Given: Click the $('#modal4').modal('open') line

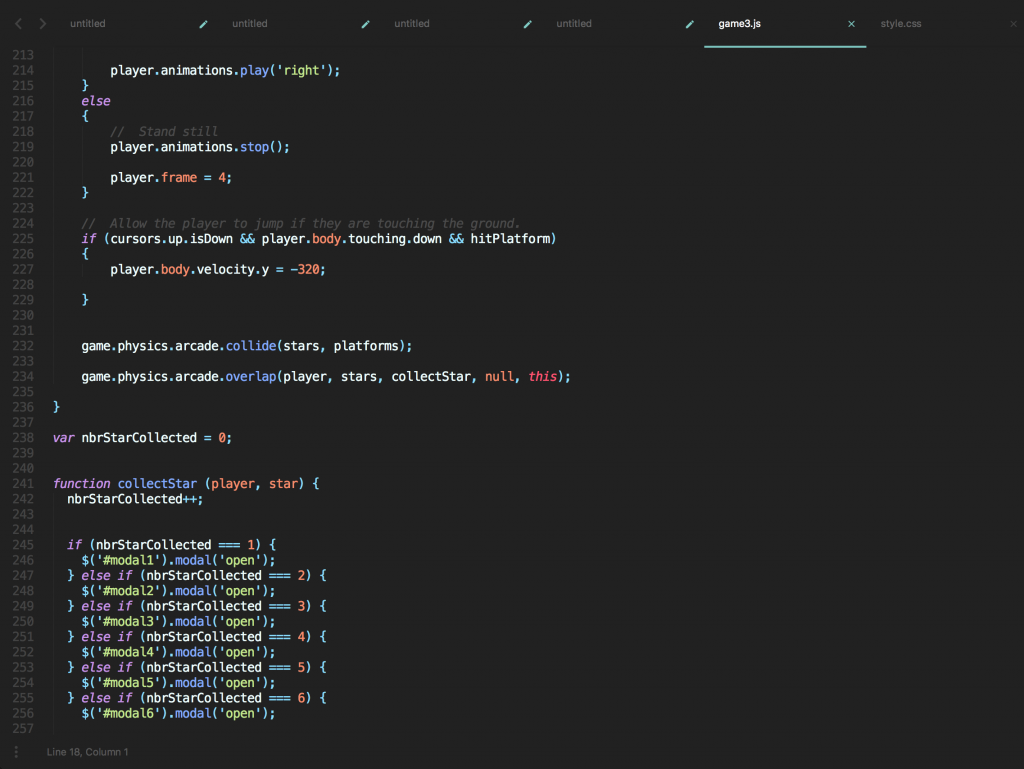Looking at the screenshot, I should pos(178,652).
